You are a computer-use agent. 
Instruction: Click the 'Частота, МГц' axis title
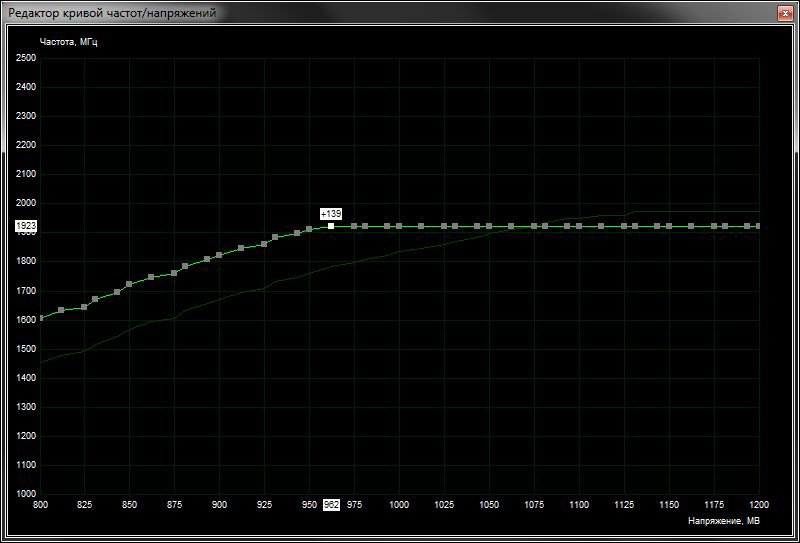coord(69,42)
